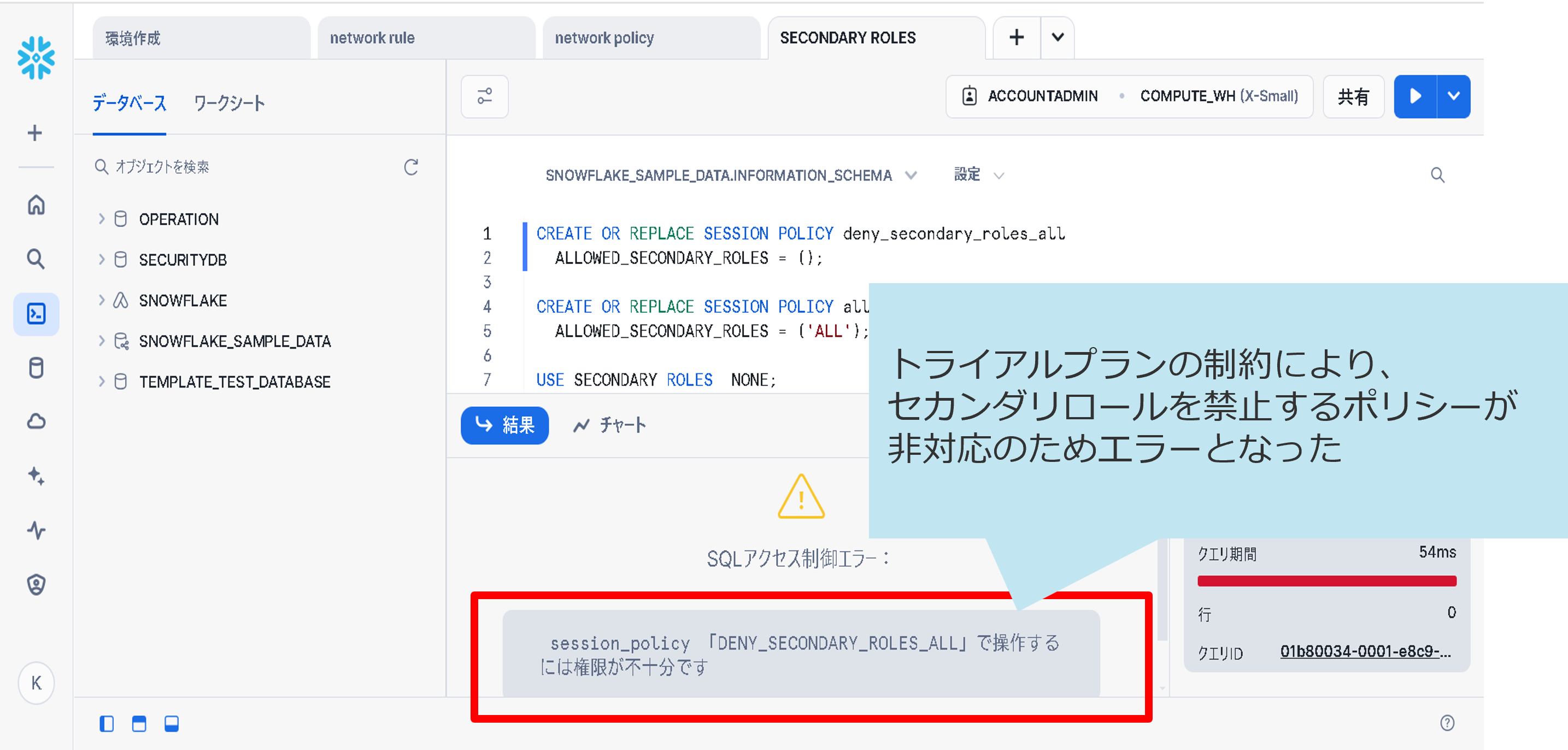Open help via the question mark icon
This screenshot has height=750, width=1568.
pyautogui.click(x=1447, y=723)
